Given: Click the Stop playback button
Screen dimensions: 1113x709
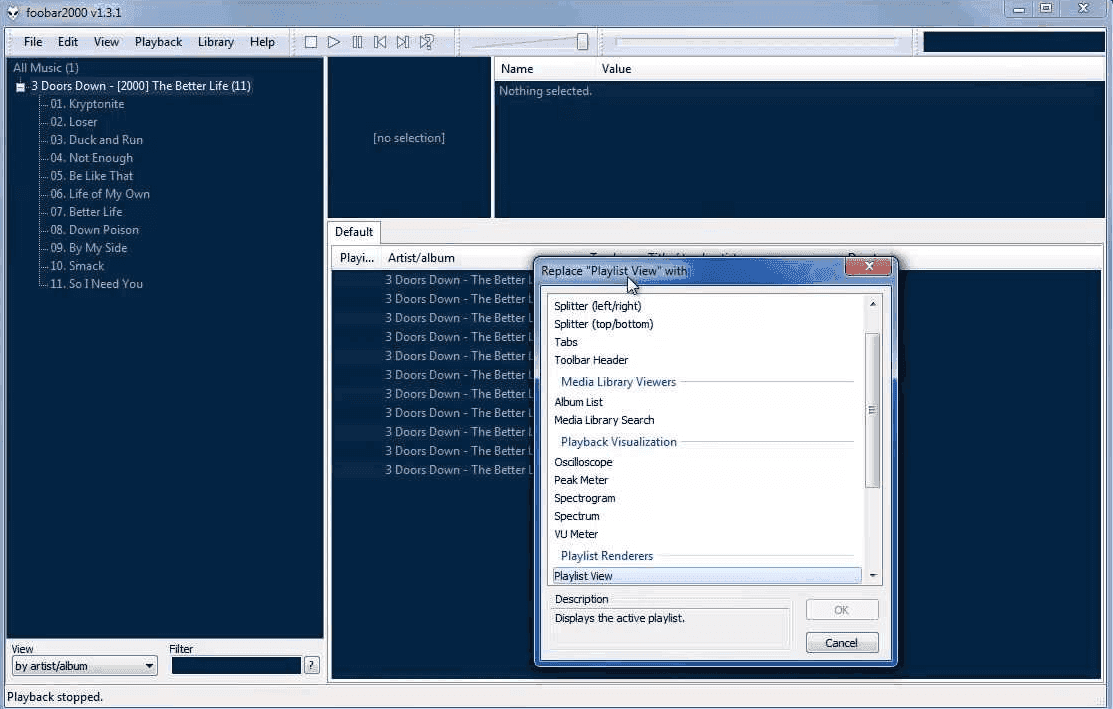Looking at the screenshot, I should pyautogui.click(x=311, y=42).
